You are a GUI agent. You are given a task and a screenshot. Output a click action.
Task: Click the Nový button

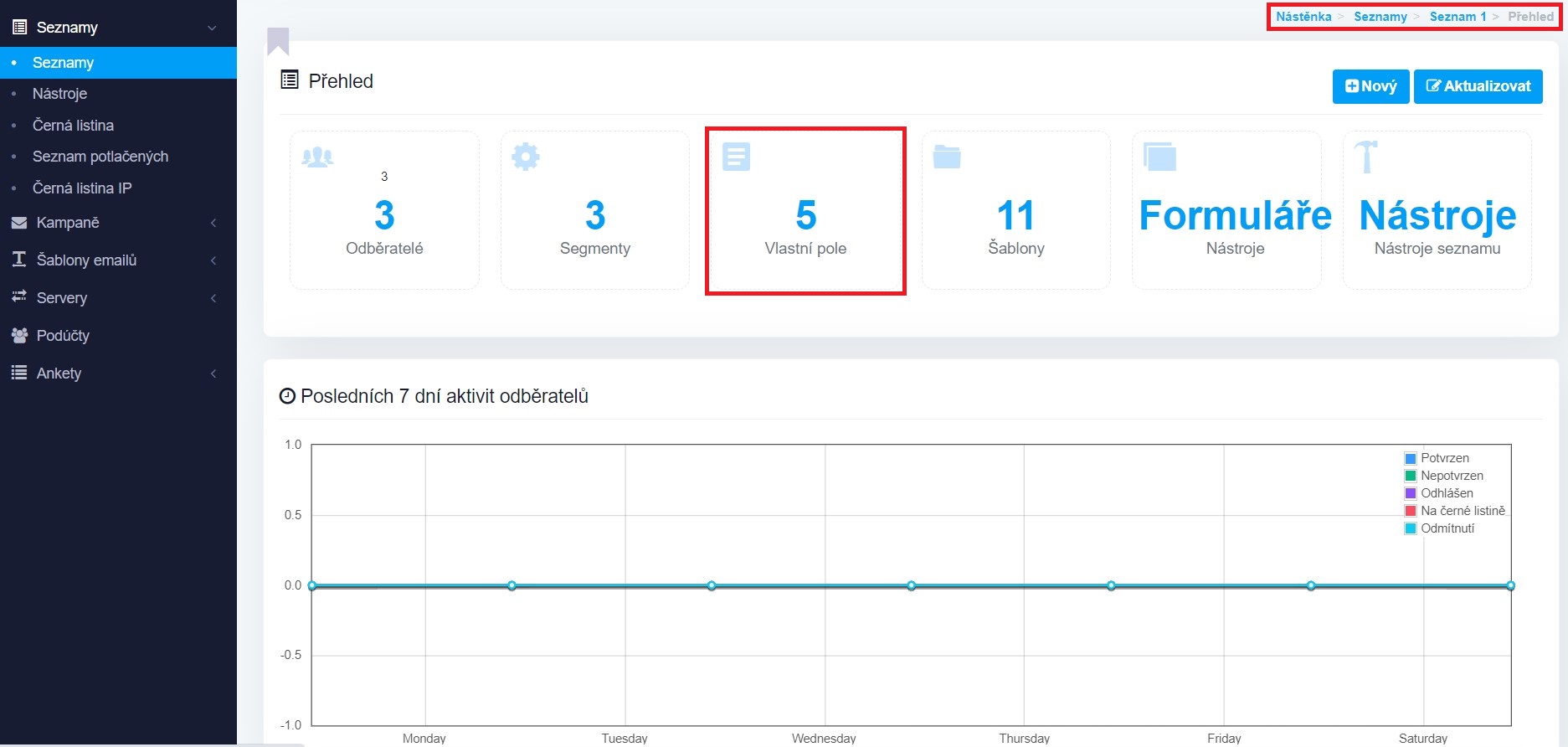(x=1370, y=86)
